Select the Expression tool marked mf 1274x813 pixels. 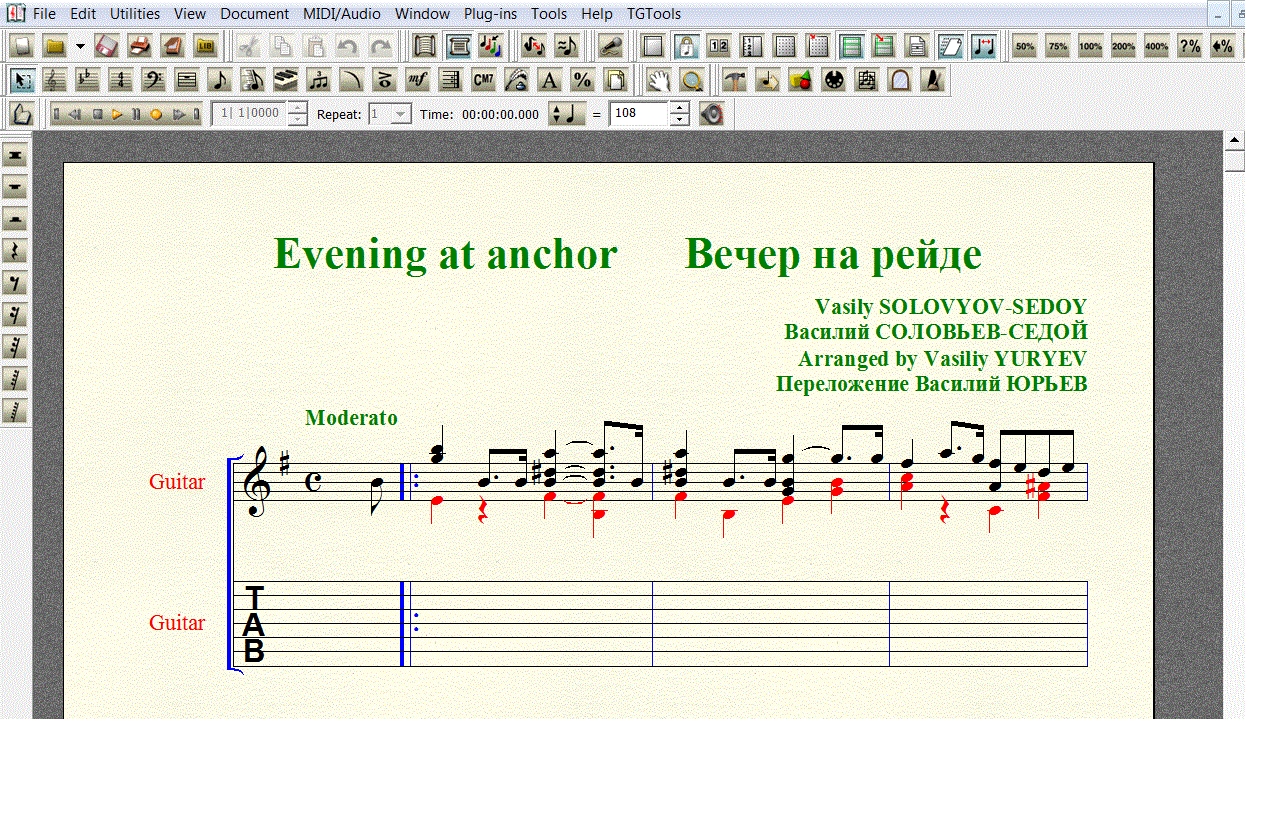tap(418, 80)
